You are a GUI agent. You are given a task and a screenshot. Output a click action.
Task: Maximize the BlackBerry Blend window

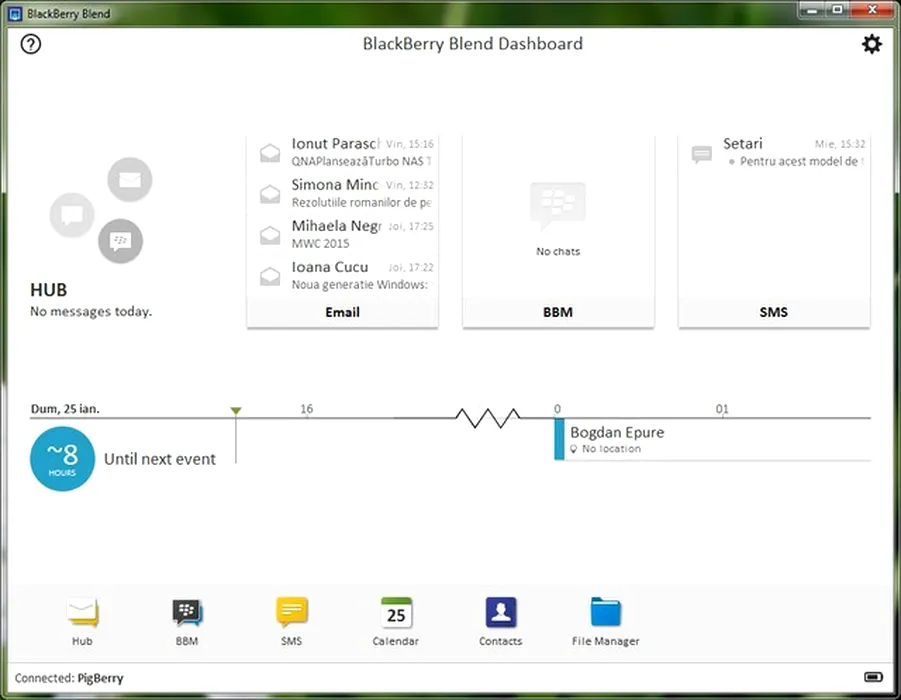point(837,10)
